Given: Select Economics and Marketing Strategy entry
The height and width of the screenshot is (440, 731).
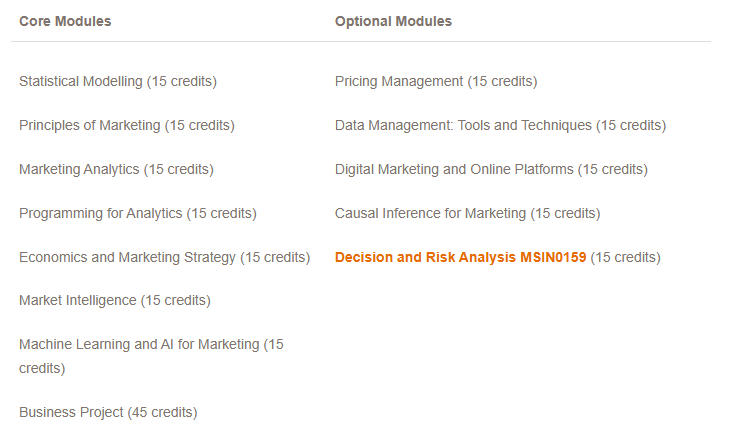Looking at the screenshot, I should 165,257.
